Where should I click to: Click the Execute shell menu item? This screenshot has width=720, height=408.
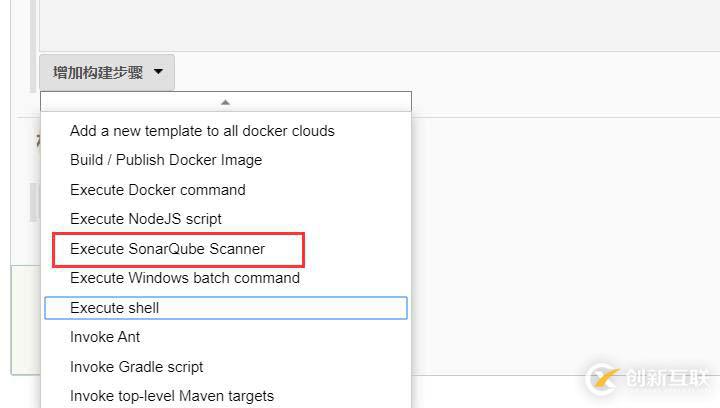point(115,308)
